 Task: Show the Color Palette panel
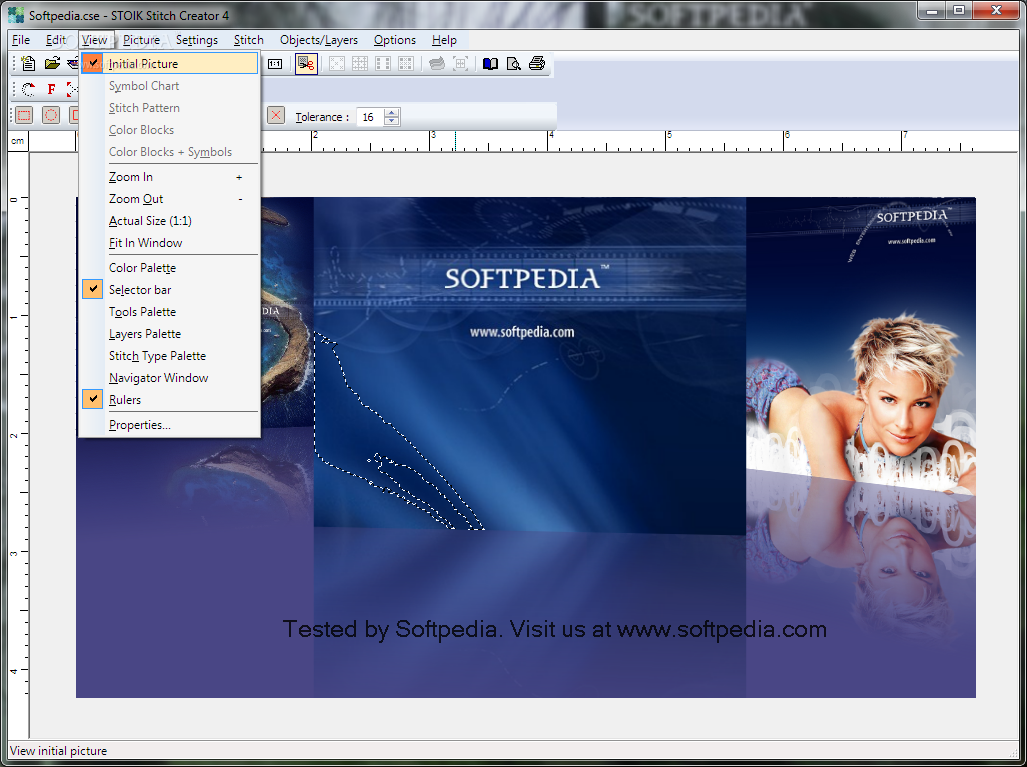169,268
